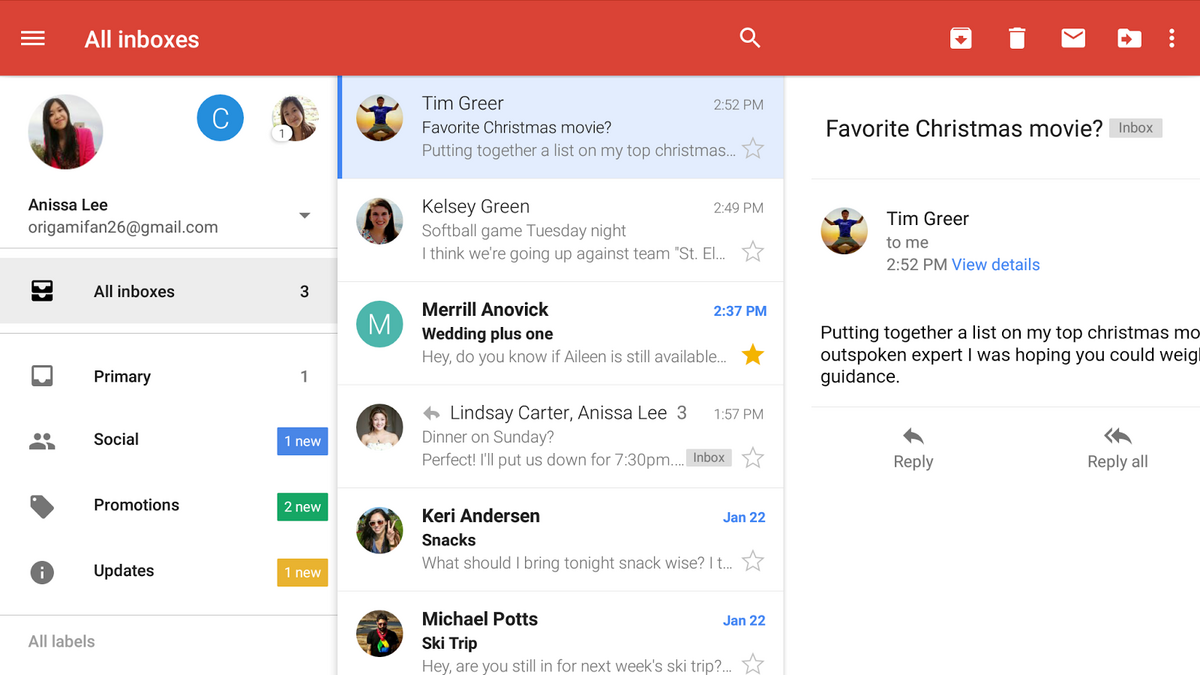Reply to Tim Greer's email
The height and width of the screenshot is (675, 1200).
click(x=912, y=448)
